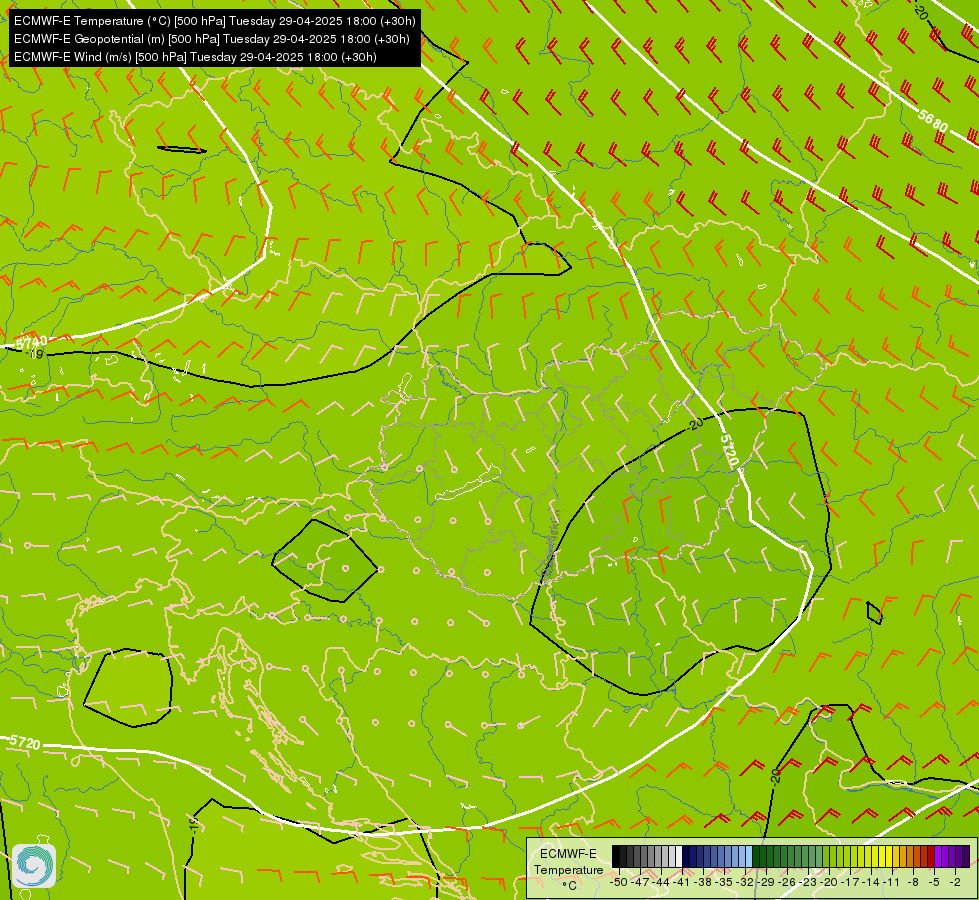Click the -5 legend scale value

point(935,882)
